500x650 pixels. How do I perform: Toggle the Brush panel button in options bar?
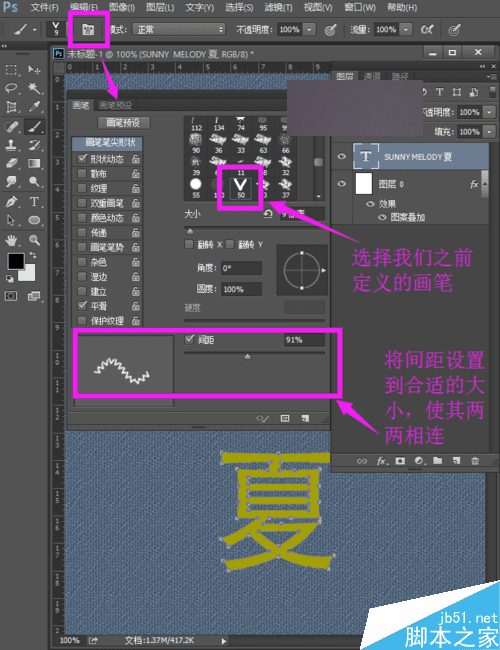coord(88,29)
